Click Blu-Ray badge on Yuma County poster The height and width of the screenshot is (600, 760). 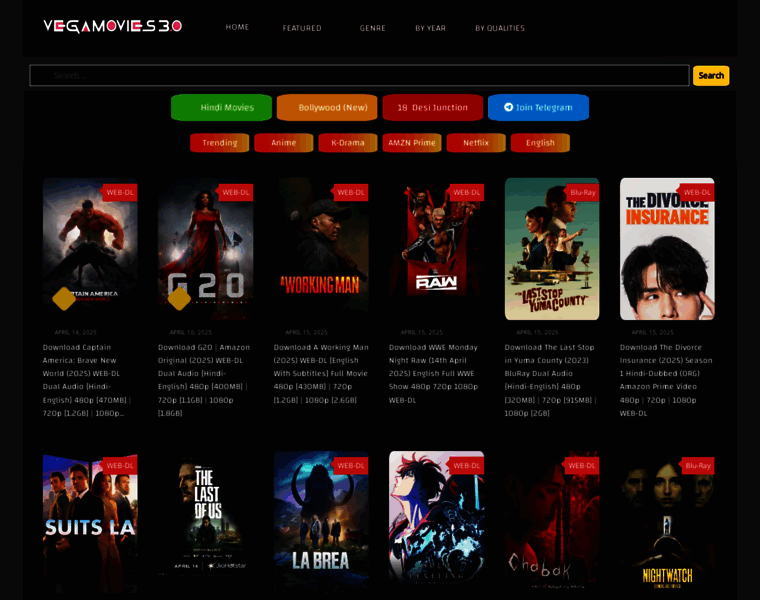(x=582, y=192)
